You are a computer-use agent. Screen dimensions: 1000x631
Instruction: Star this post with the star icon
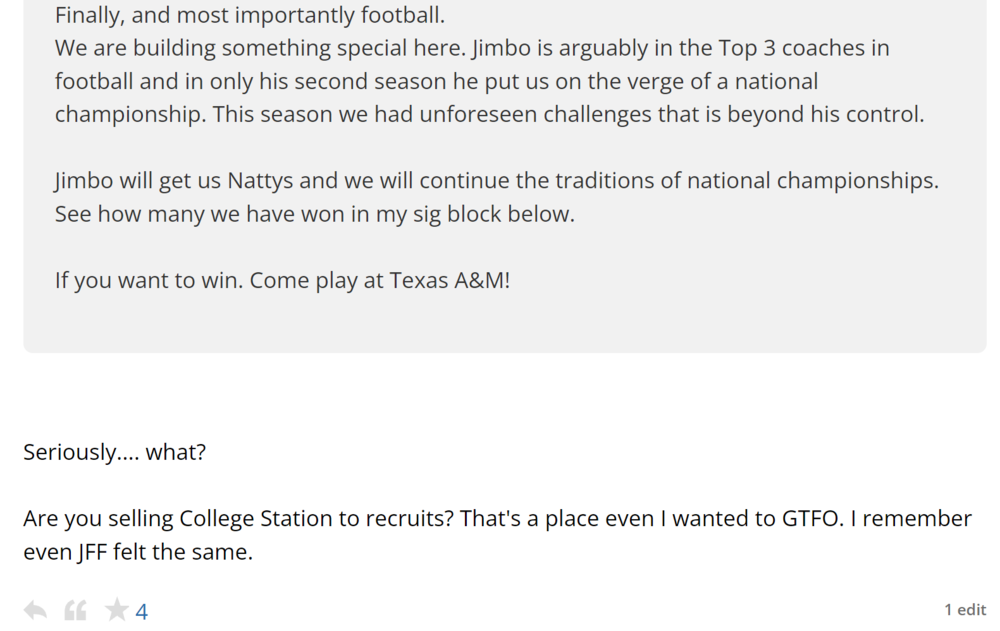click(117, 610)
